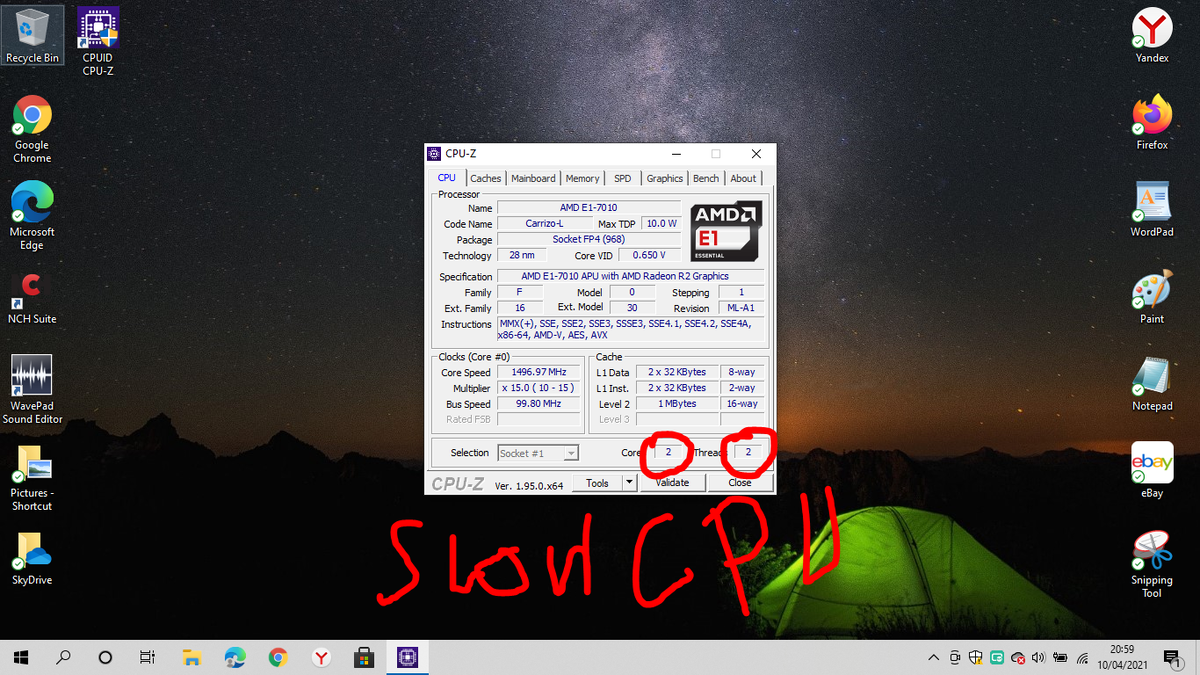Open WavePad Sound Editor shortcut
This screenshot has height=675, width=1200.
(x=32, y=390)
